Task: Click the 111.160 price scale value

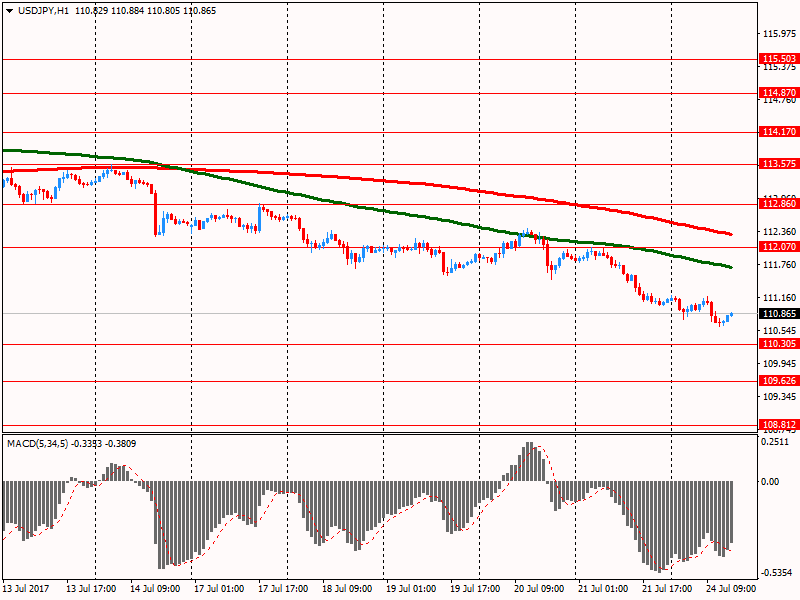Action: (x=779, y=298)
